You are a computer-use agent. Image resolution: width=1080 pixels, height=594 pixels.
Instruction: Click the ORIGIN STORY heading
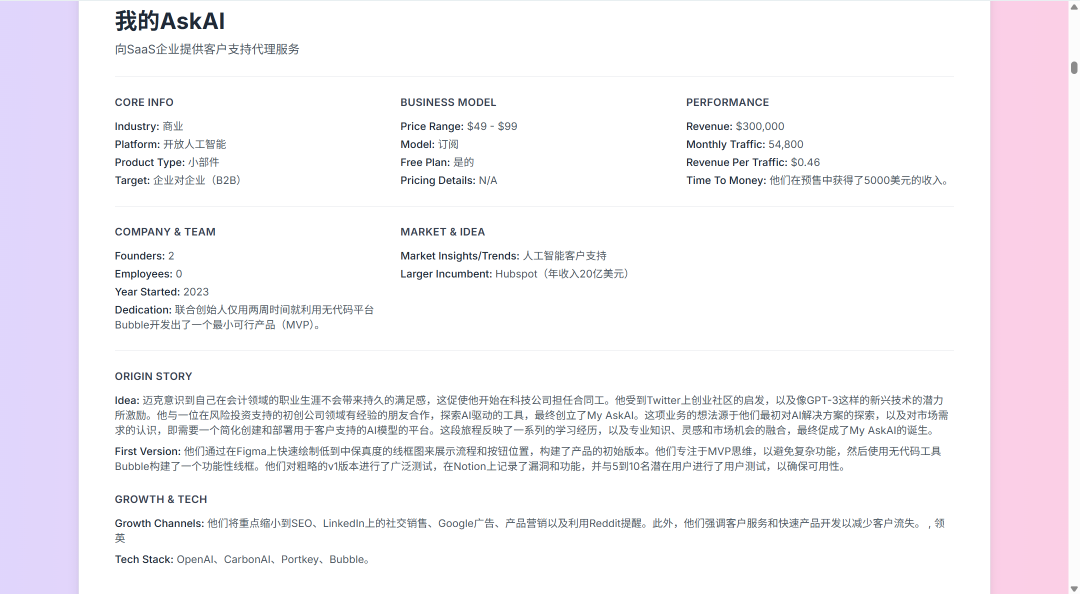point(154,376)
